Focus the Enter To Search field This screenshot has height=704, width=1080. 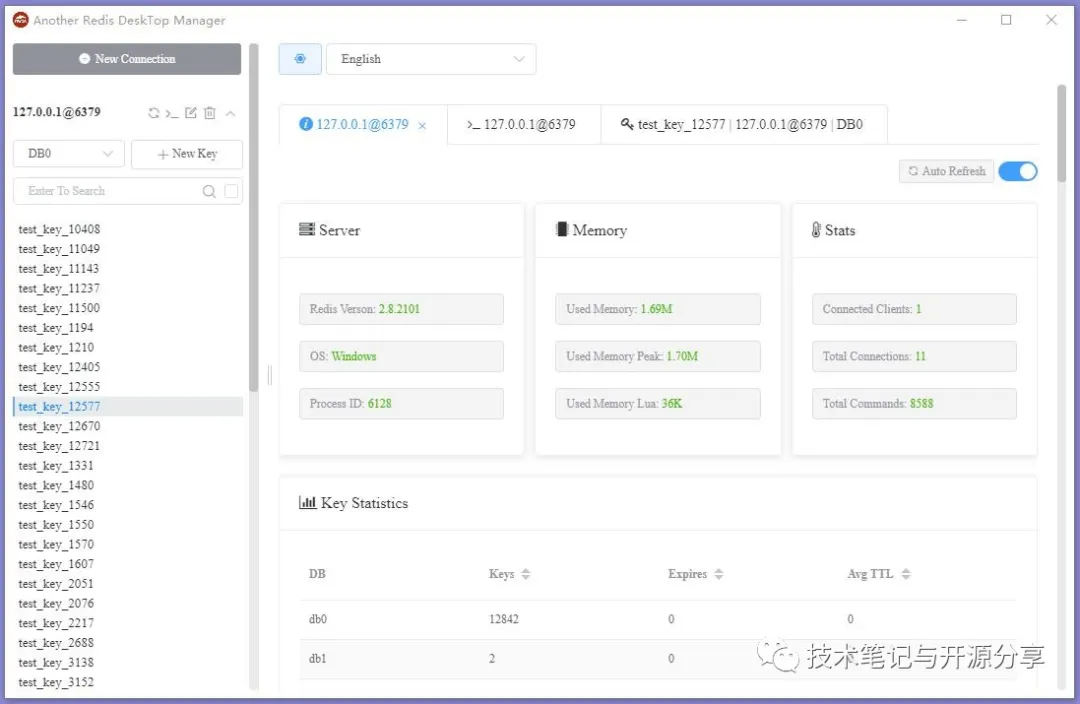coord(110,191)
